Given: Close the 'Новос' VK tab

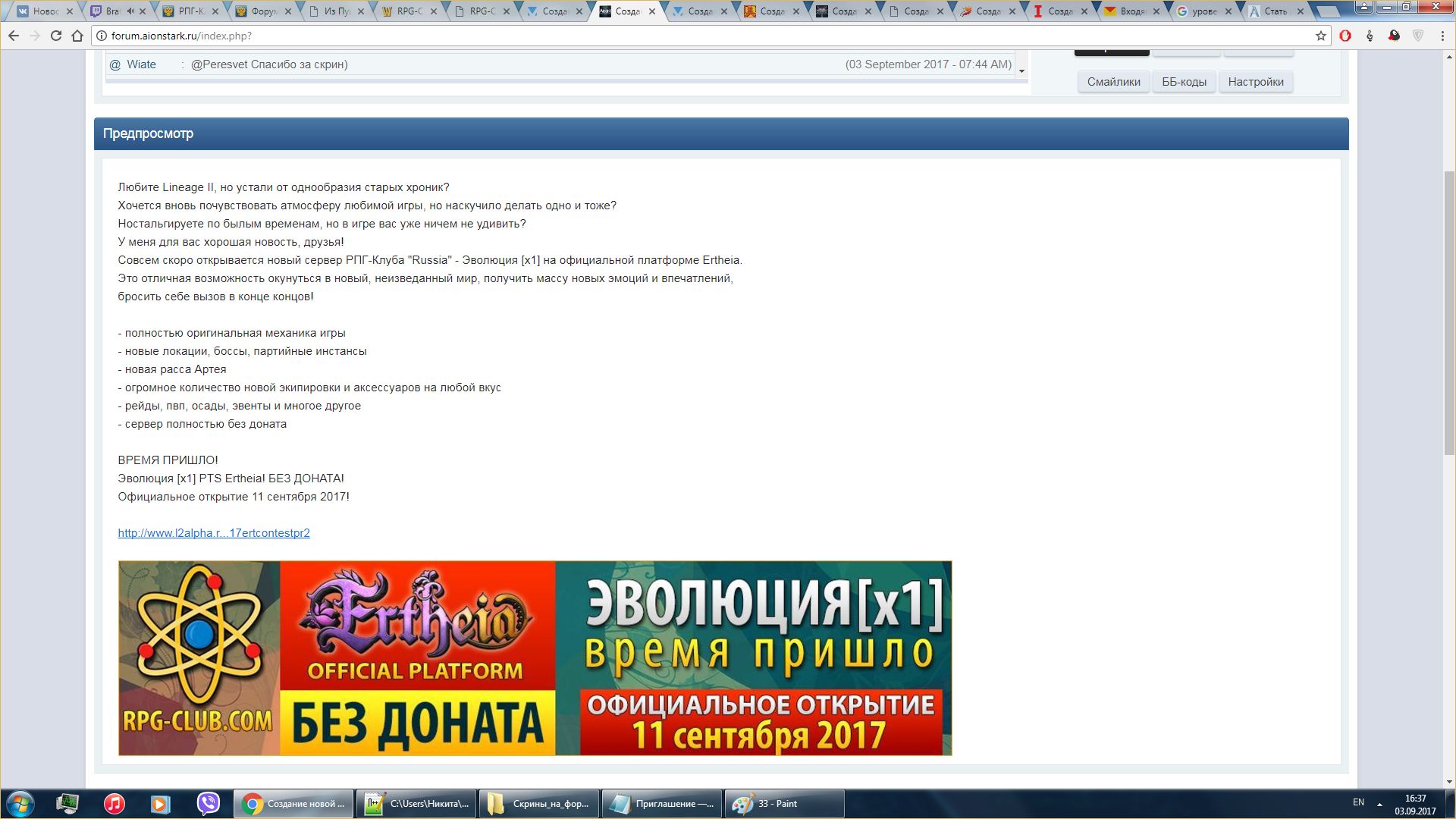Looking at the screenshot, I should pos(70,11).
